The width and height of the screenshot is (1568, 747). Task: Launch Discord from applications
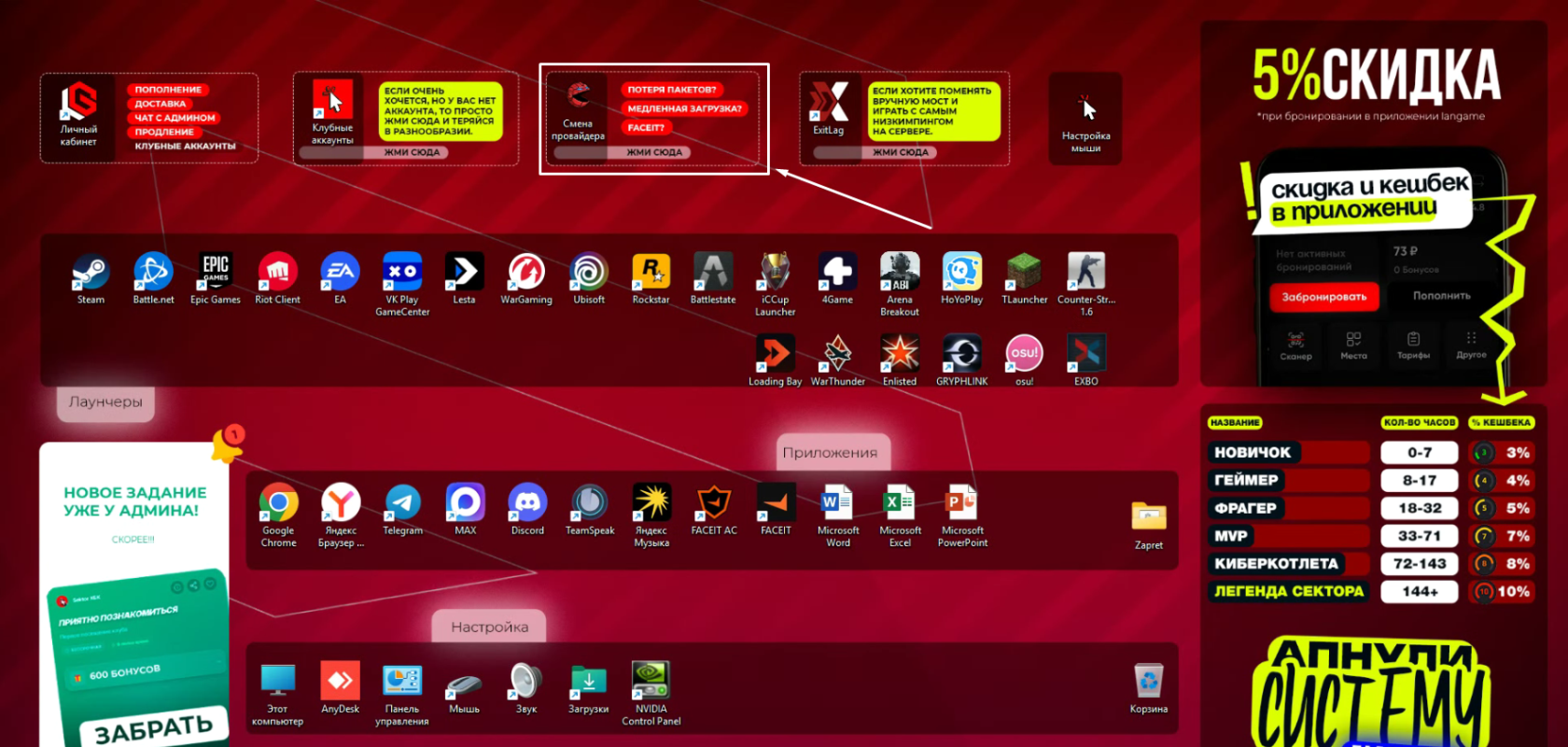point(527,502)
